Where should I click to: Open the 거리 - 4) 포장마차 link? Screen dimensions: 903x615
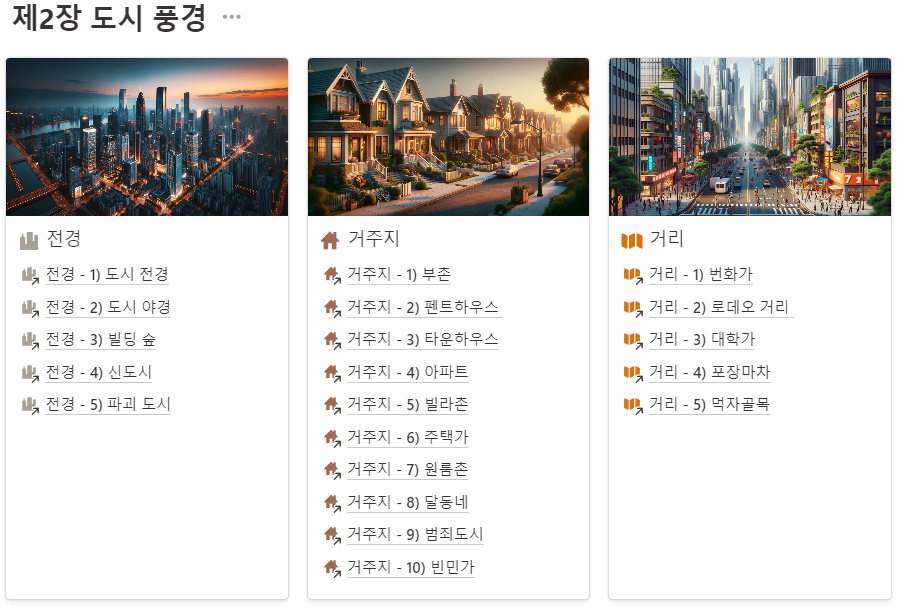point(710,373)
